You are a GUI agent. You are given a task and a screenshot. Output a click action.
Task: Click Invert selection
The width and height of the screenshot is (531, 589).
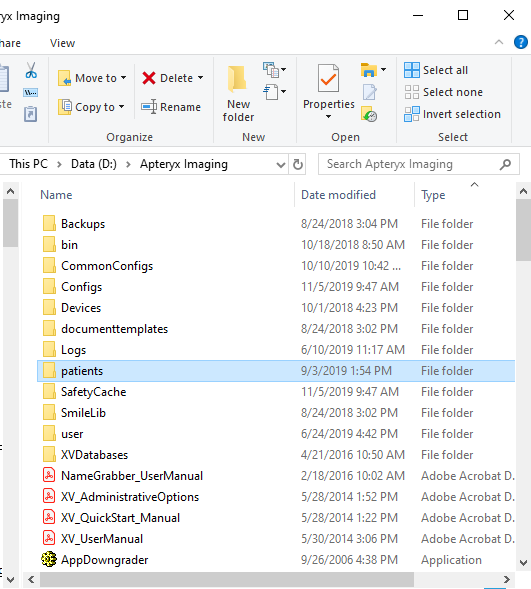pyautogui.click(x=453, y=114)
